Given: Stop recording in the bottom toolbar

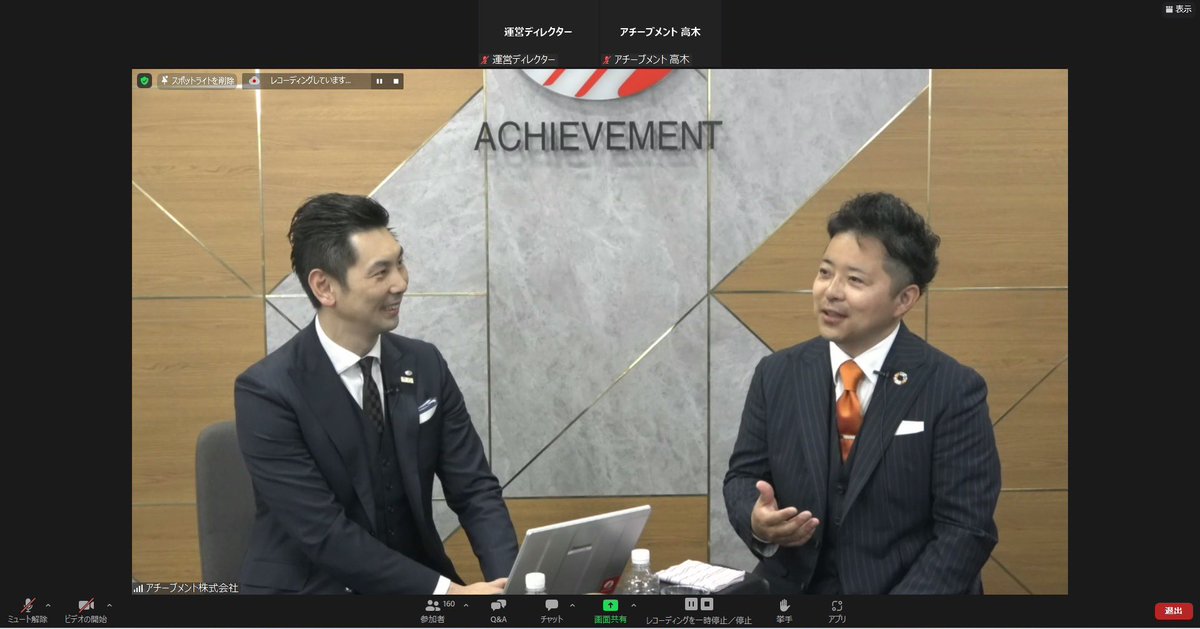Looking at the screenshot, I should (x=707, y=604).
